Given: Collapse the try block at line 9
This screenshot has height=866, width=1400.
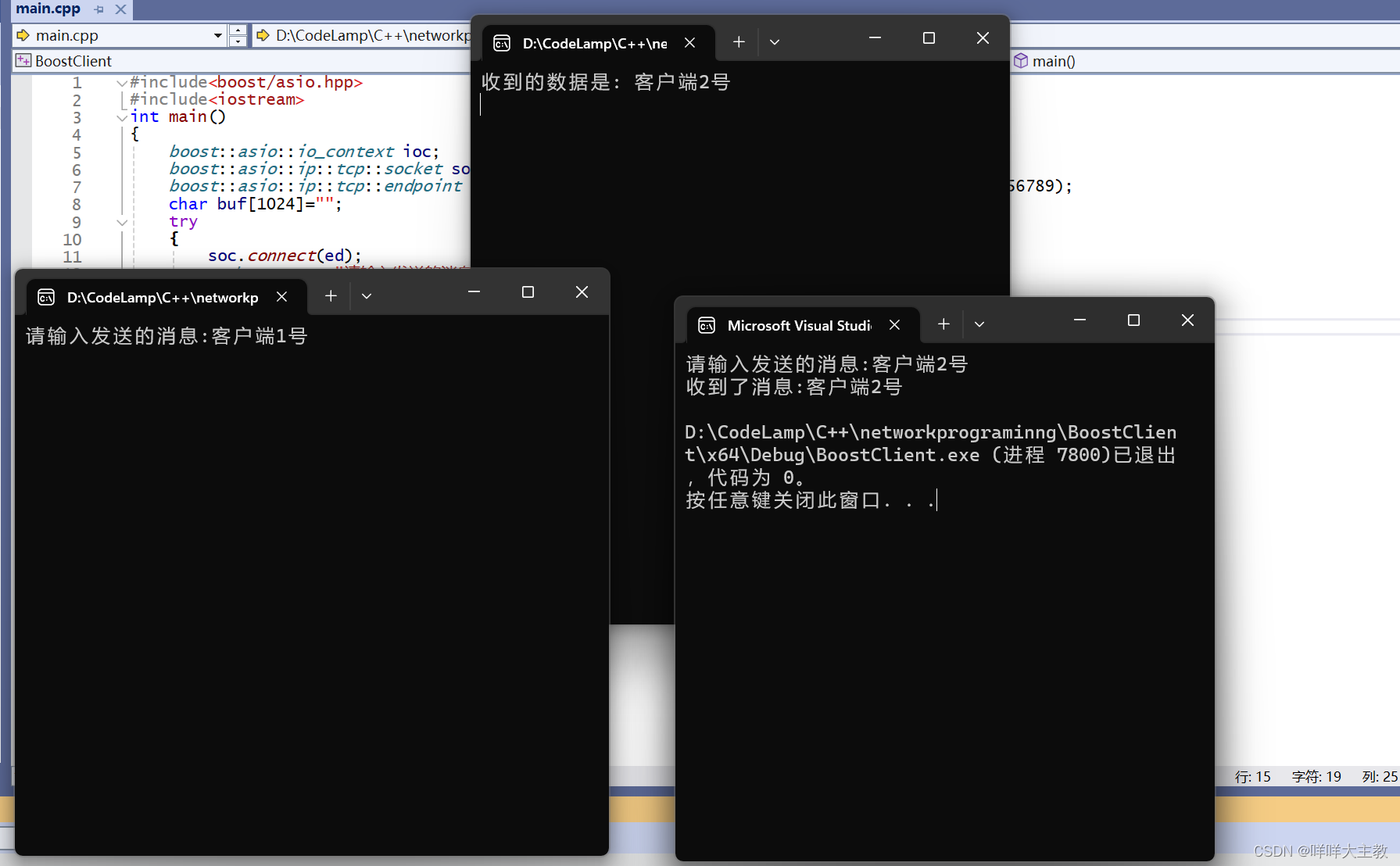Looking at the screenshot, I should point(121,222).
